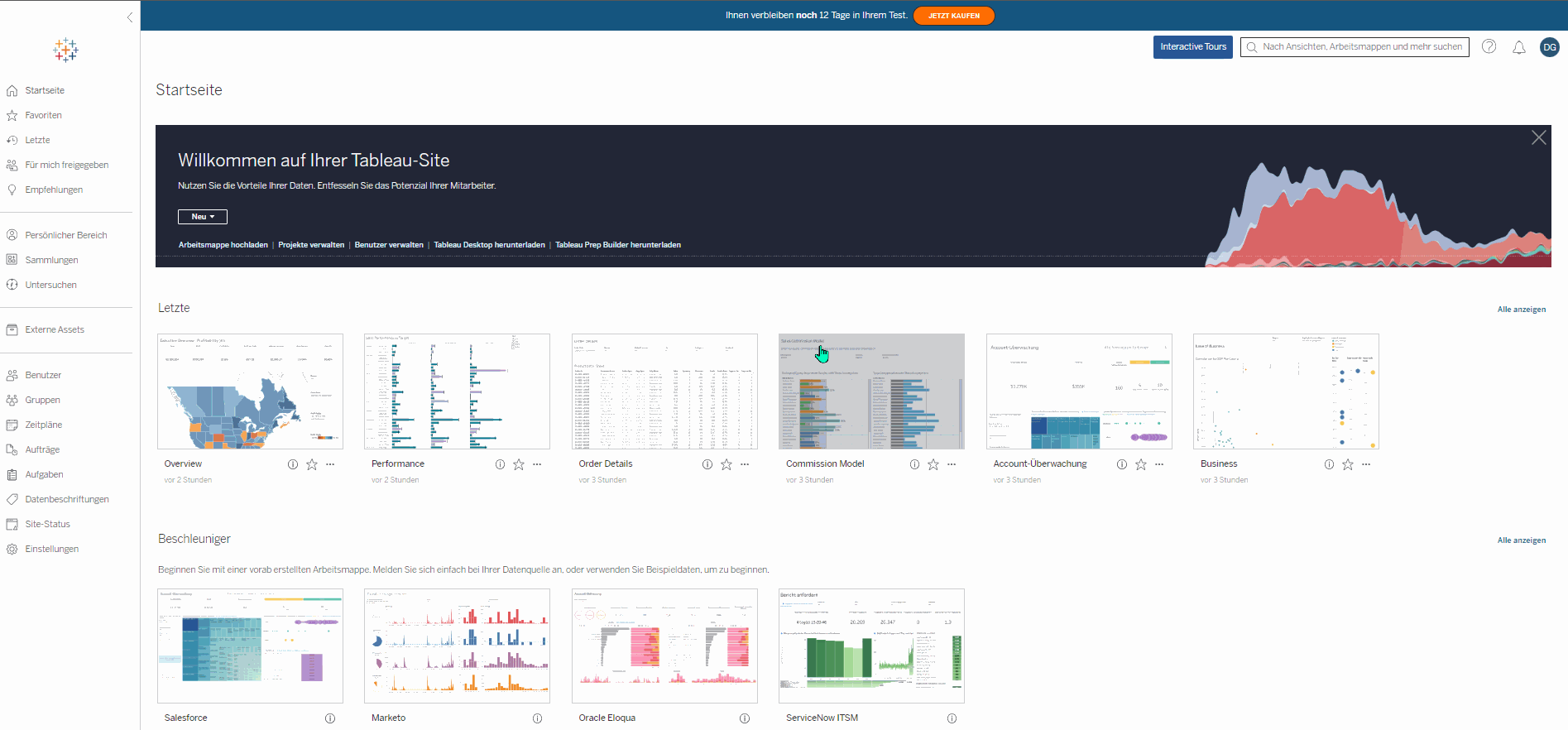Click the Gruppen sidebar icon
This screenshot has width=1568, height=730.
pyautogui.click(x=12, y=400)
